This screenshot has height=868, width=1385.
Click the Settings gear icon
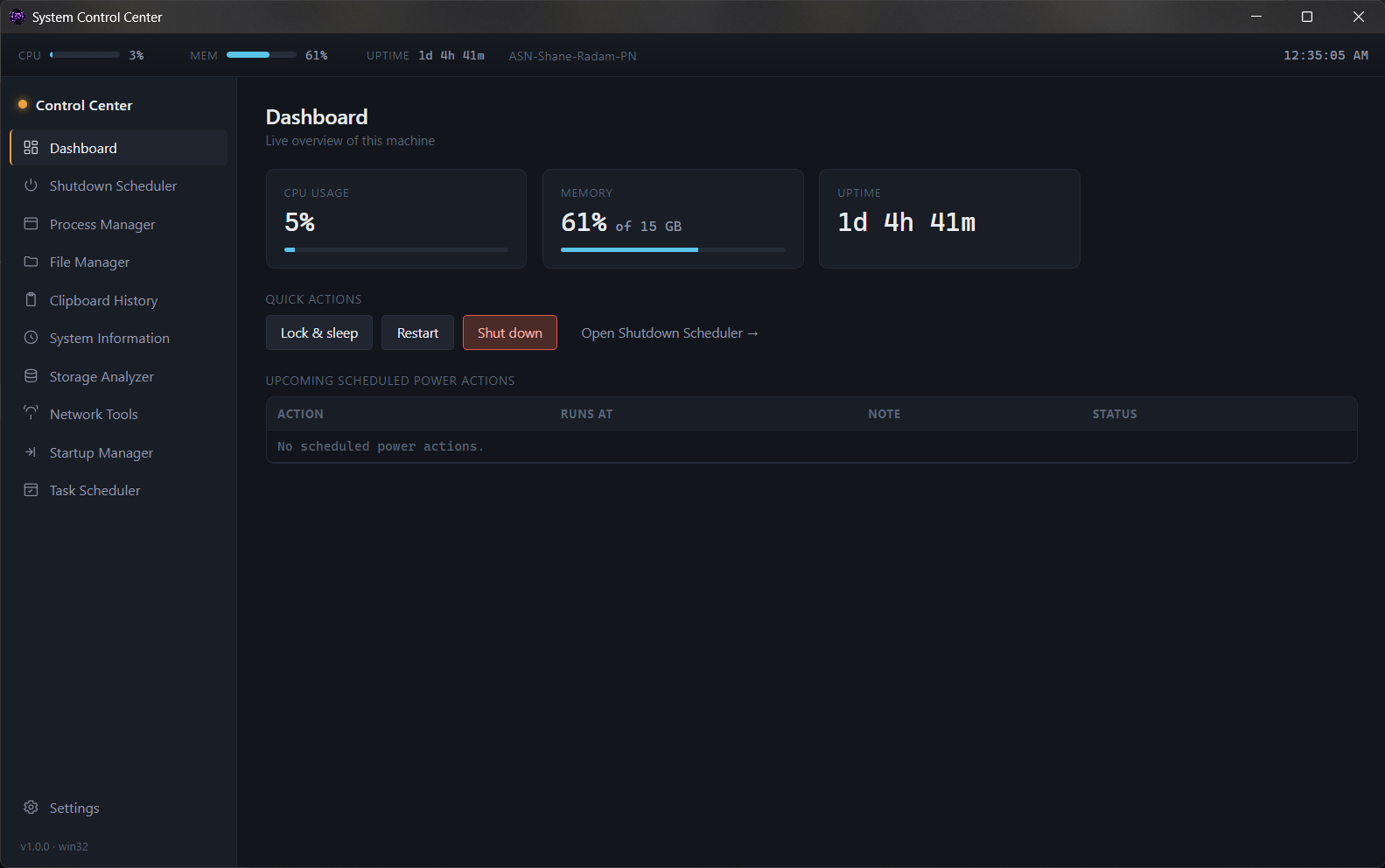pos(31,808)
